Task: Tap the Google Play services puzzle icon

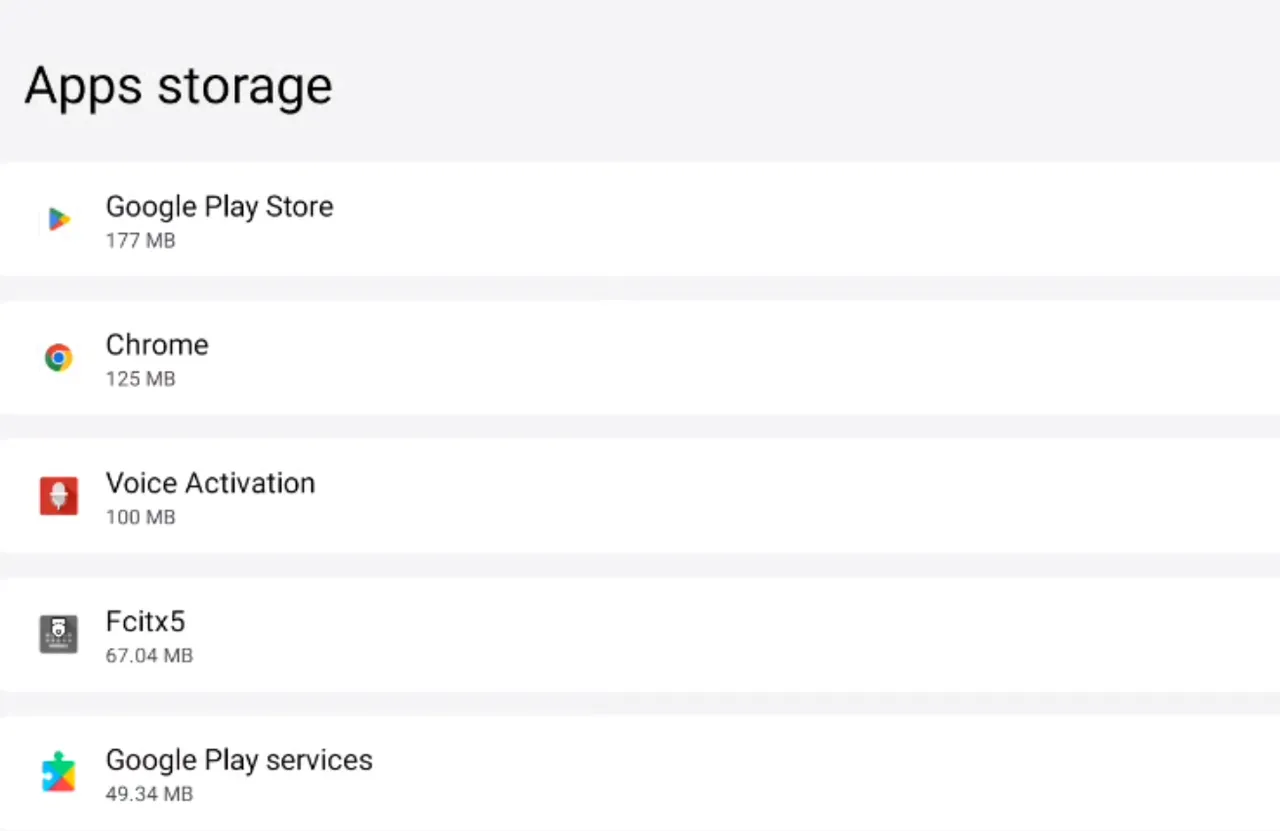Action: pyautogui.click(x=59, y=772)
